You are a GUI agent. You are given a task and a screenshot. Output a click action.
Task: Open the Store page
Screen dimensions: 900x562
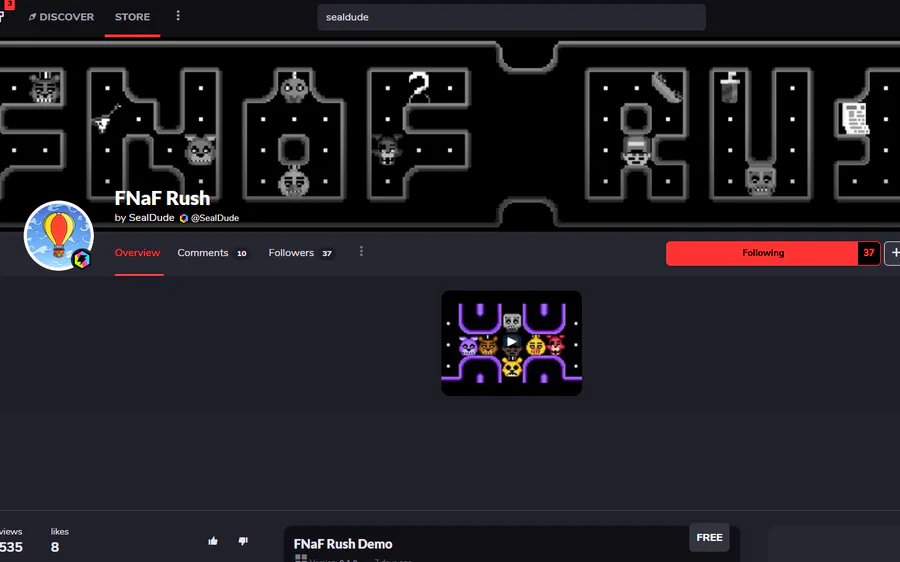point(132,17)
